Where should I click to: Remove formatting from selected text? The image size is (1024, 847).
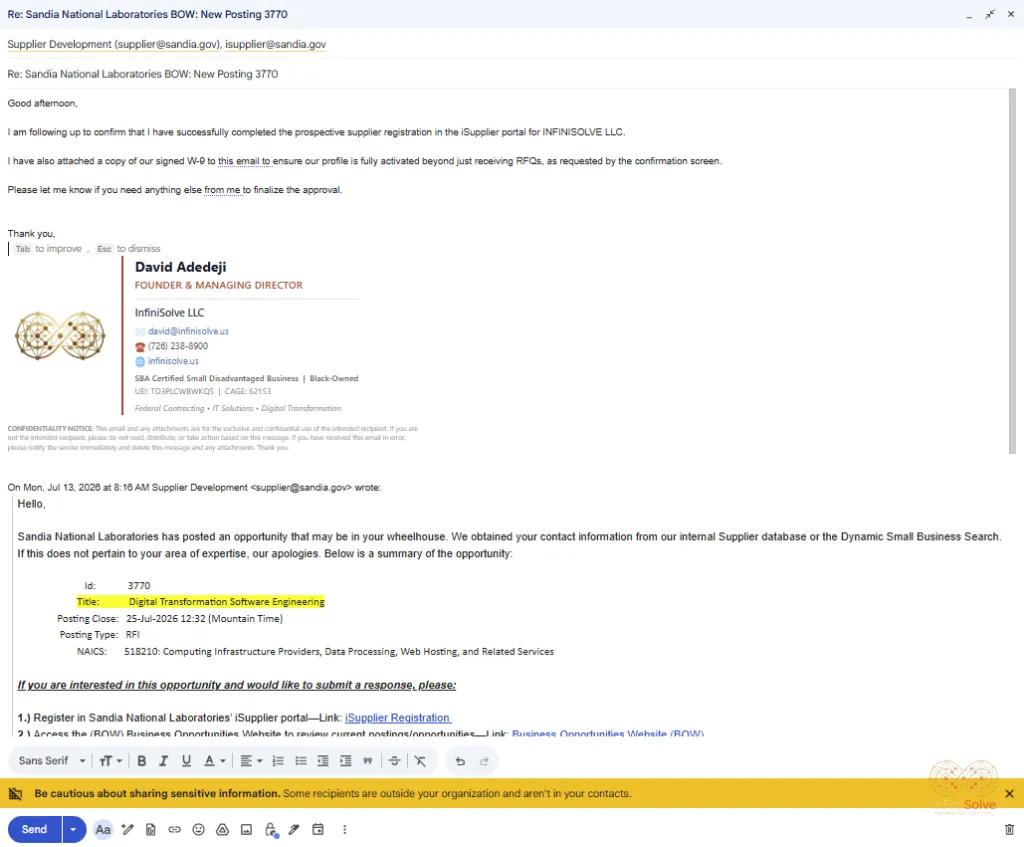point(420,761)
